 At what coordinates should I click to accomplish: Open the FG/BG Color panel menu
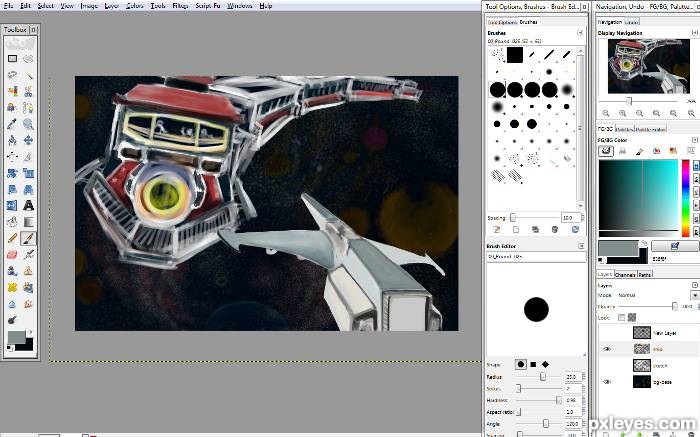pos(695,140)
